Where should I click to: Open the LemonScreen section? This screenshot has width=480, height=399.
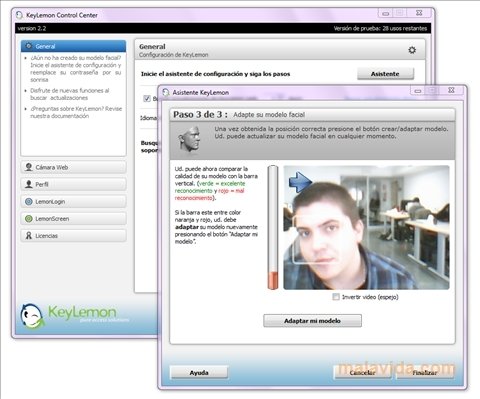tap(73, 219)
